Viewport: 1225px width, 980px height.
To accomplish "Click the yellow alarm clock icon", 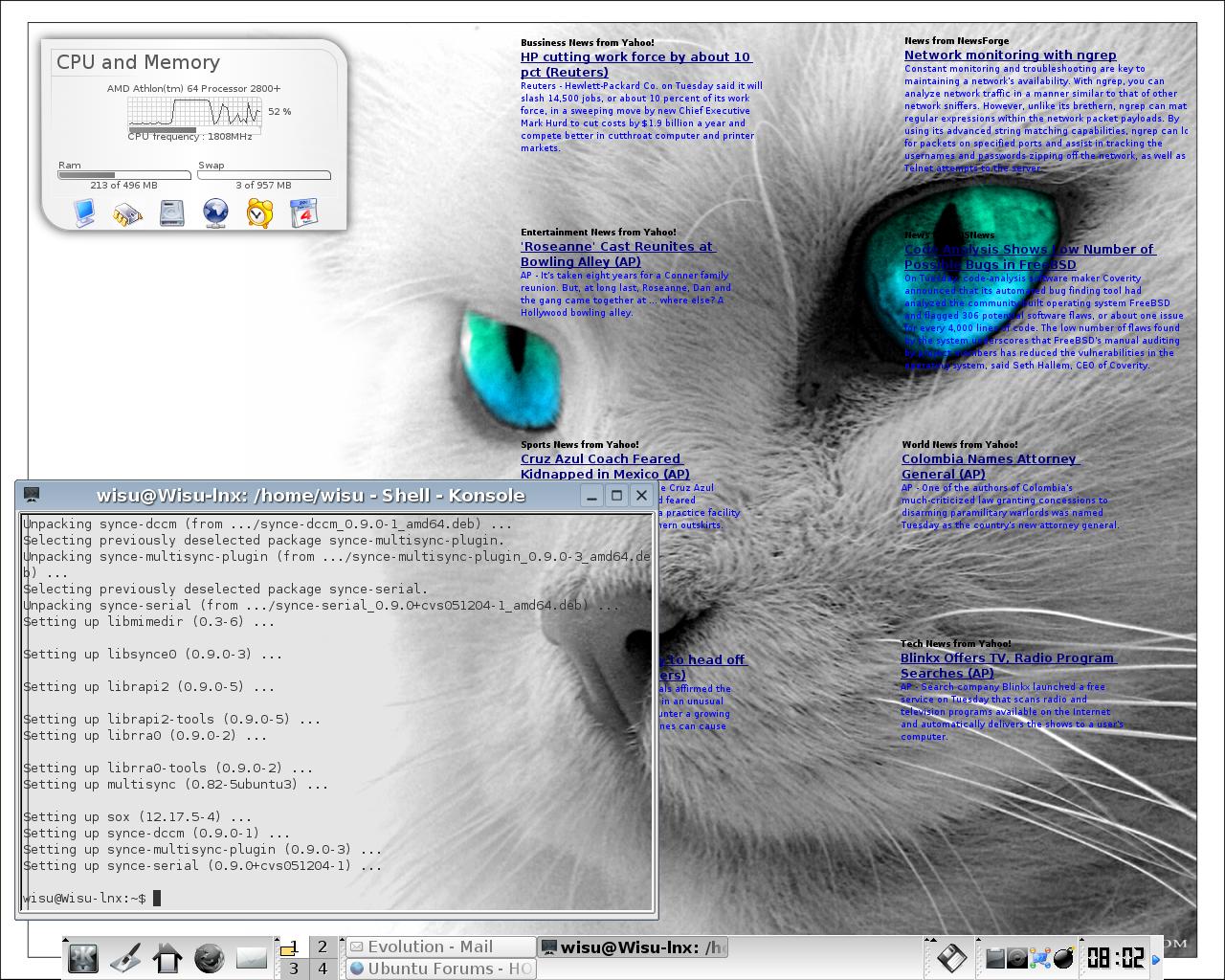I will pyautogui.click(x=259, y=212).
